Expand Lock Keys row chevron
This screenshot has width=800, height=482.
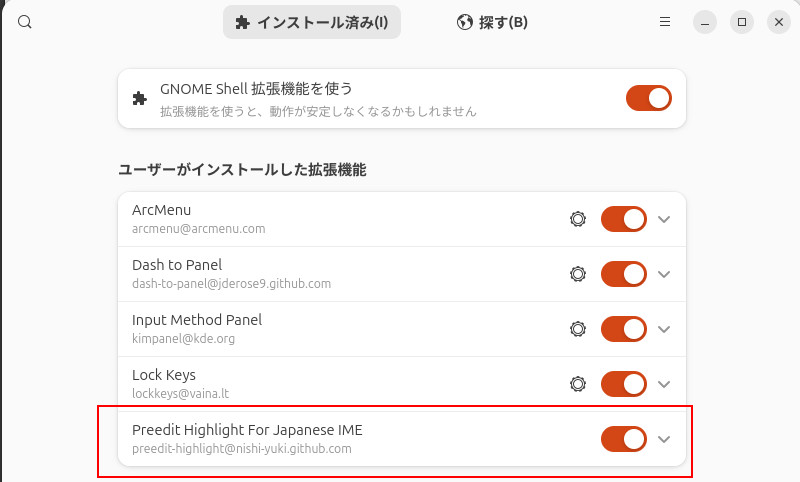pyautogui.click(x=664, y=383)
